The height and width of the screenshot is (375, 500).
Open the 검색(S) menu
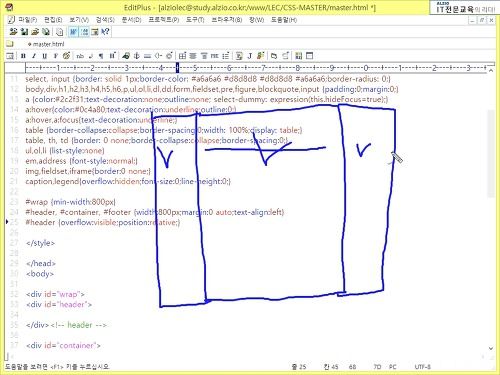(x=105, y=20)
